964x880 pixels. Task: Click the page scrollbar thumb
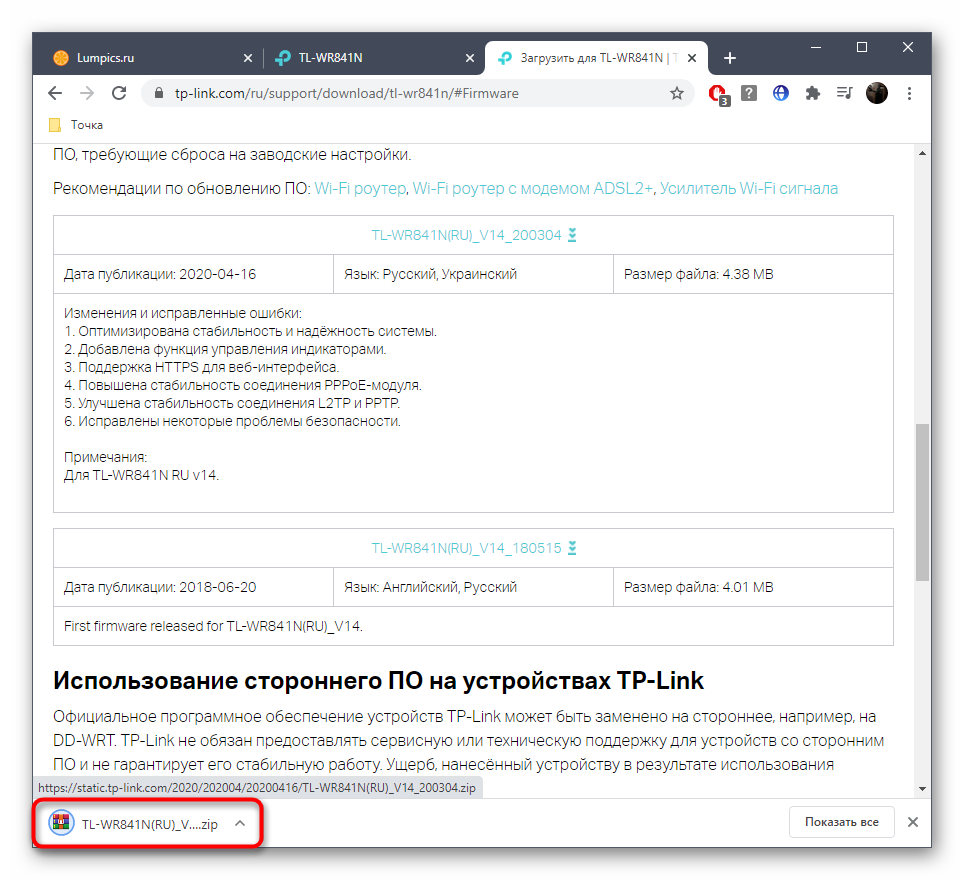click(x=922, y=502)
